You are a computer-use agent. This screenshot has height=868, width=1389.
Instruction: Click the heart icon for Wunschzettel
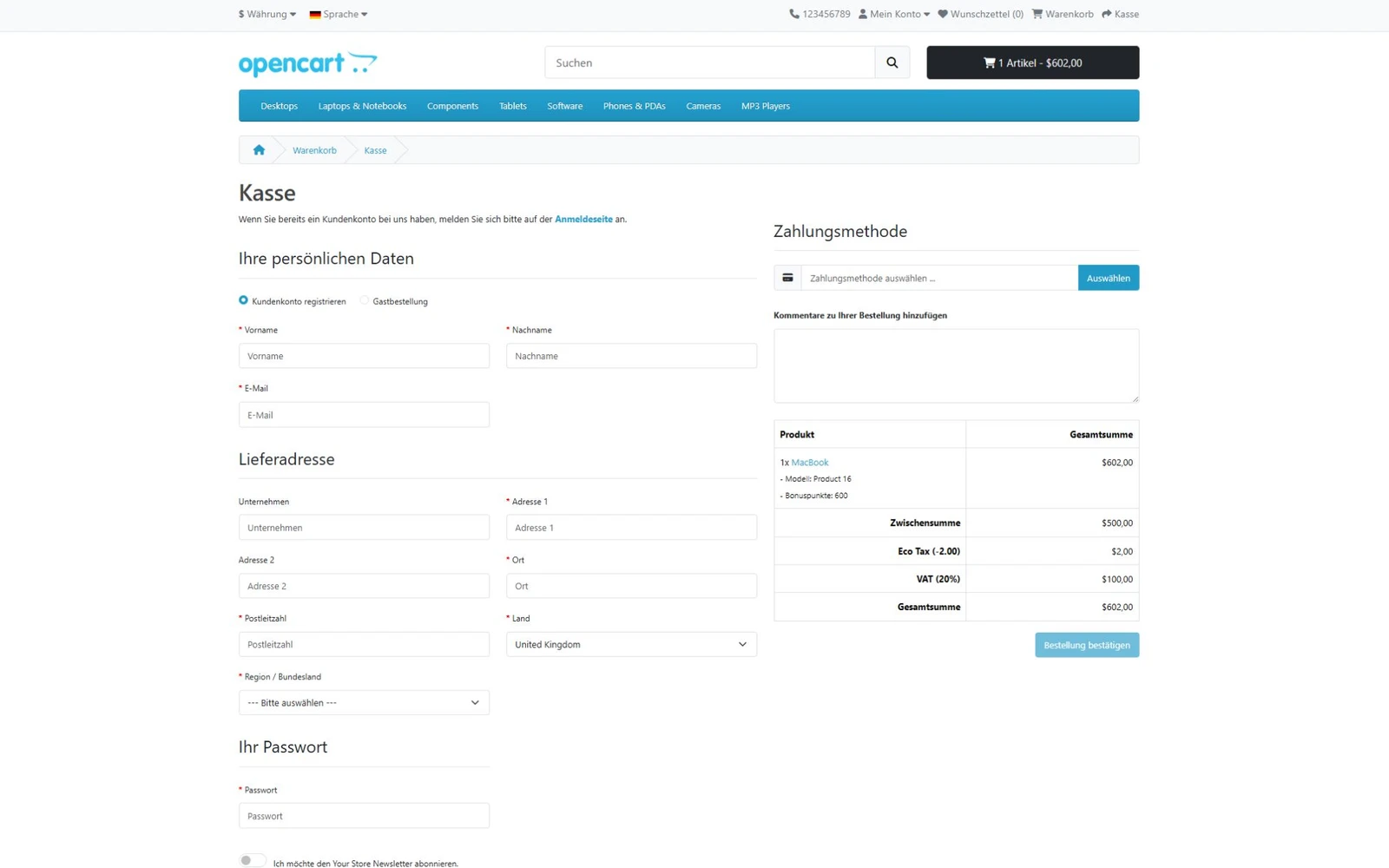point(943,14)
